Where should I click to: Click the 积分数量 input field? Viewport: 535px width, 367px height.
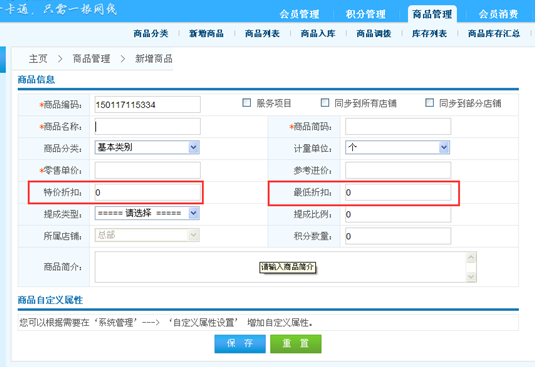tap(398, 236)
